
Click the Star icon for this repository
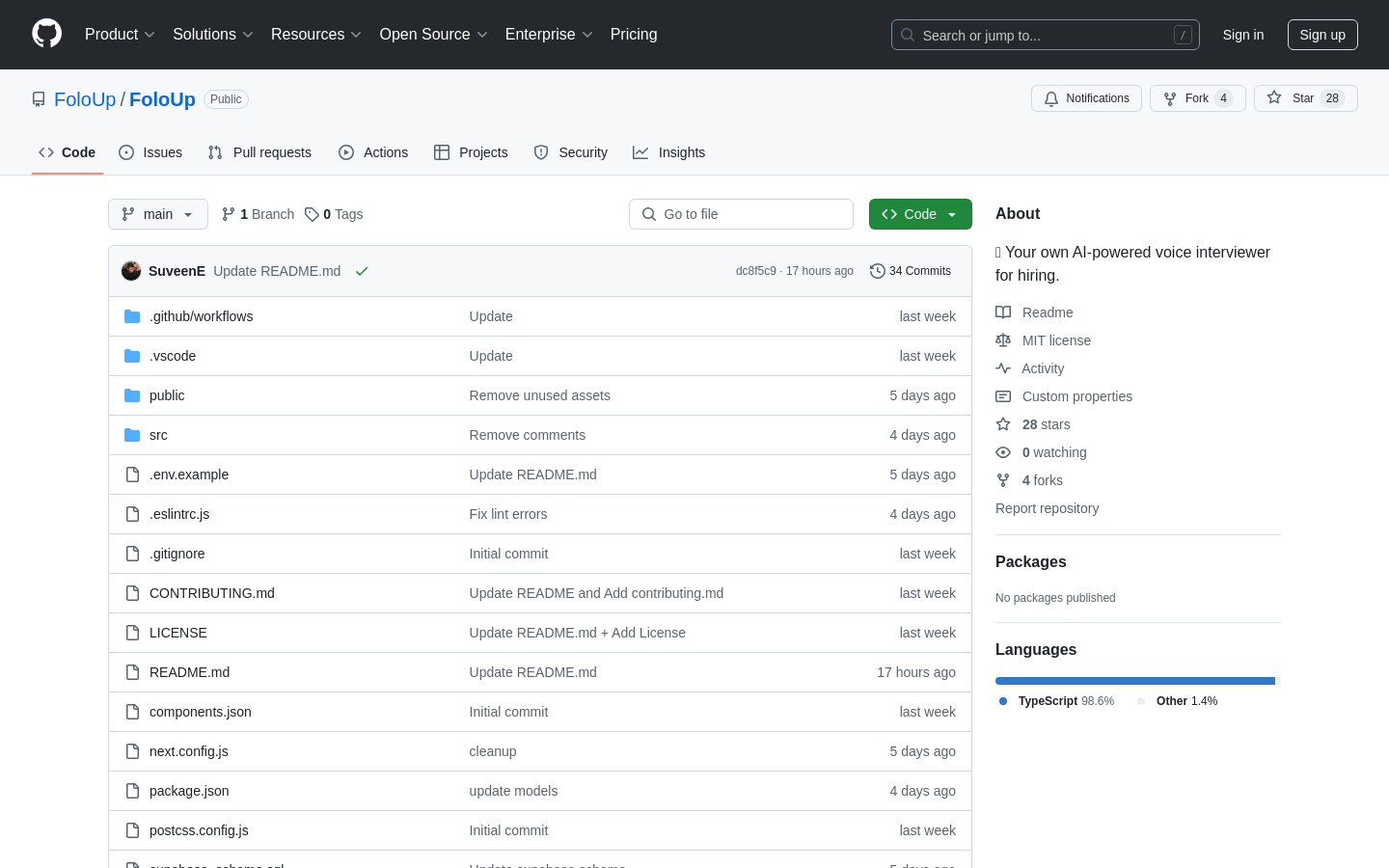pos(1274,97)
